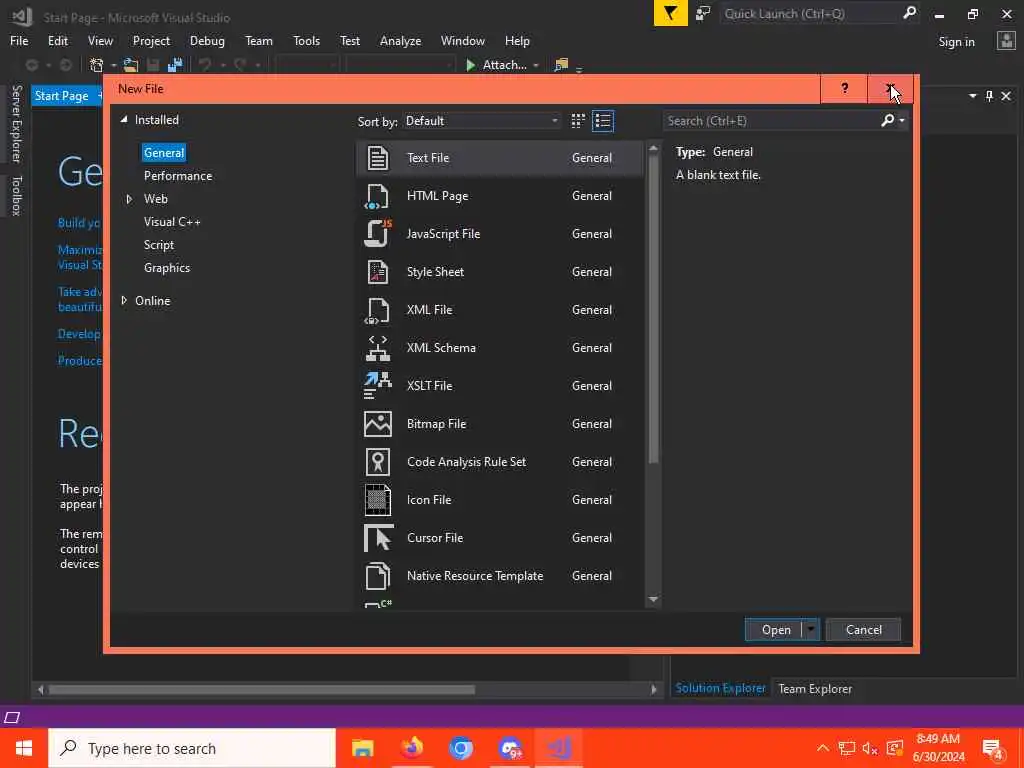Open the help question mark button
The image size is (1024, 768).
coord(844,89)
